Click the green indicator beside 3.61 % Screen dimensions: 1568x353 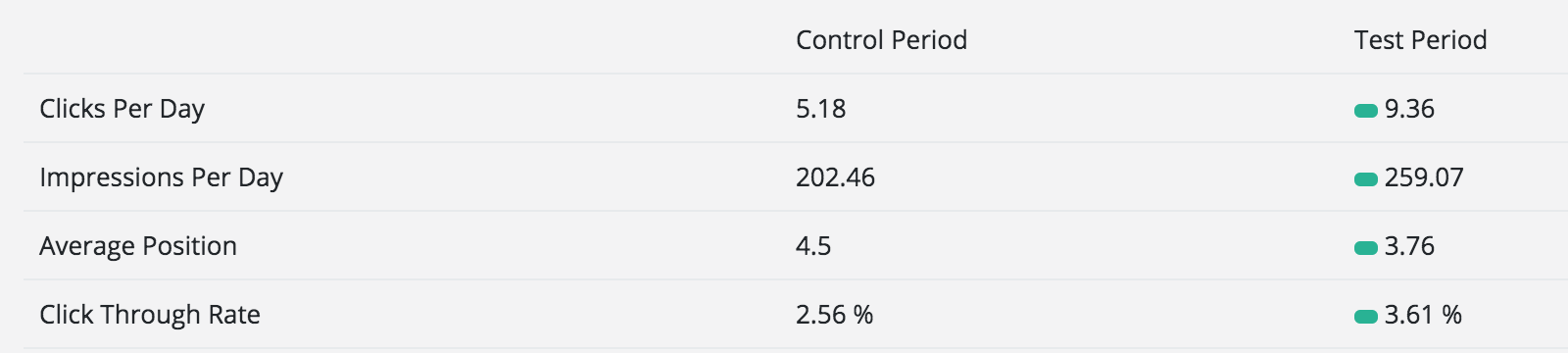[1366, 317]
